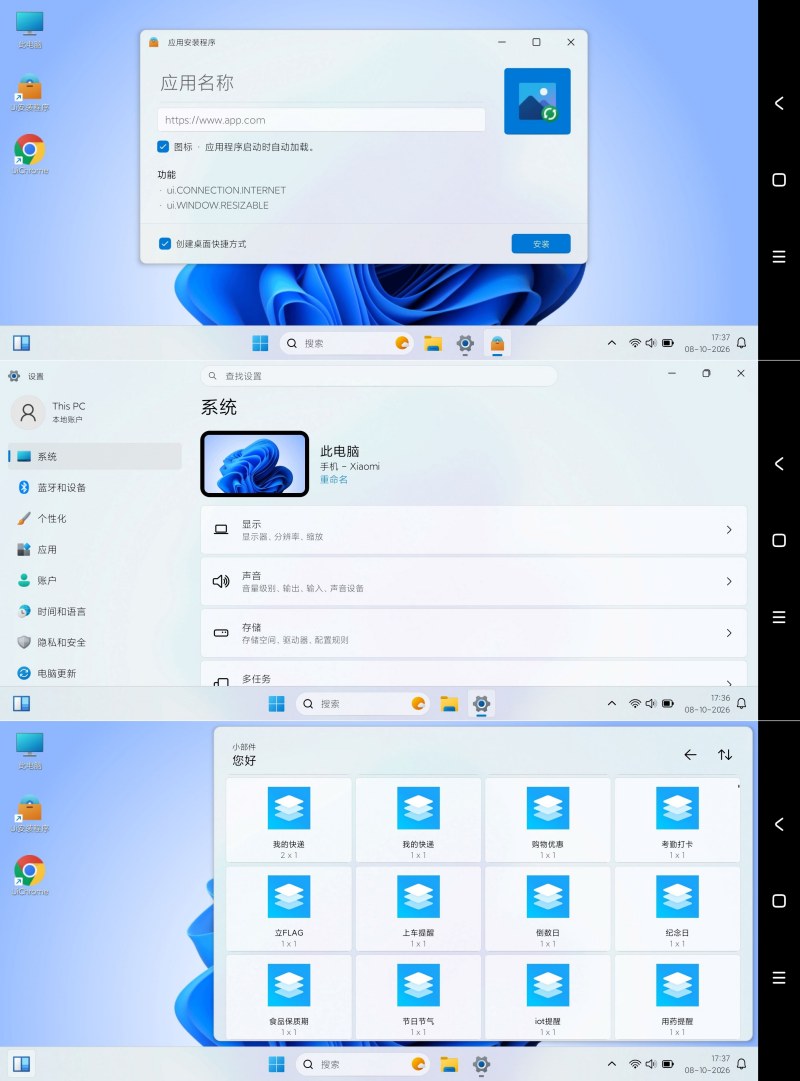The image size is (800, 1081).
Task: Expand the 显示 settings row chevron
Action: [x=729, y=529]
